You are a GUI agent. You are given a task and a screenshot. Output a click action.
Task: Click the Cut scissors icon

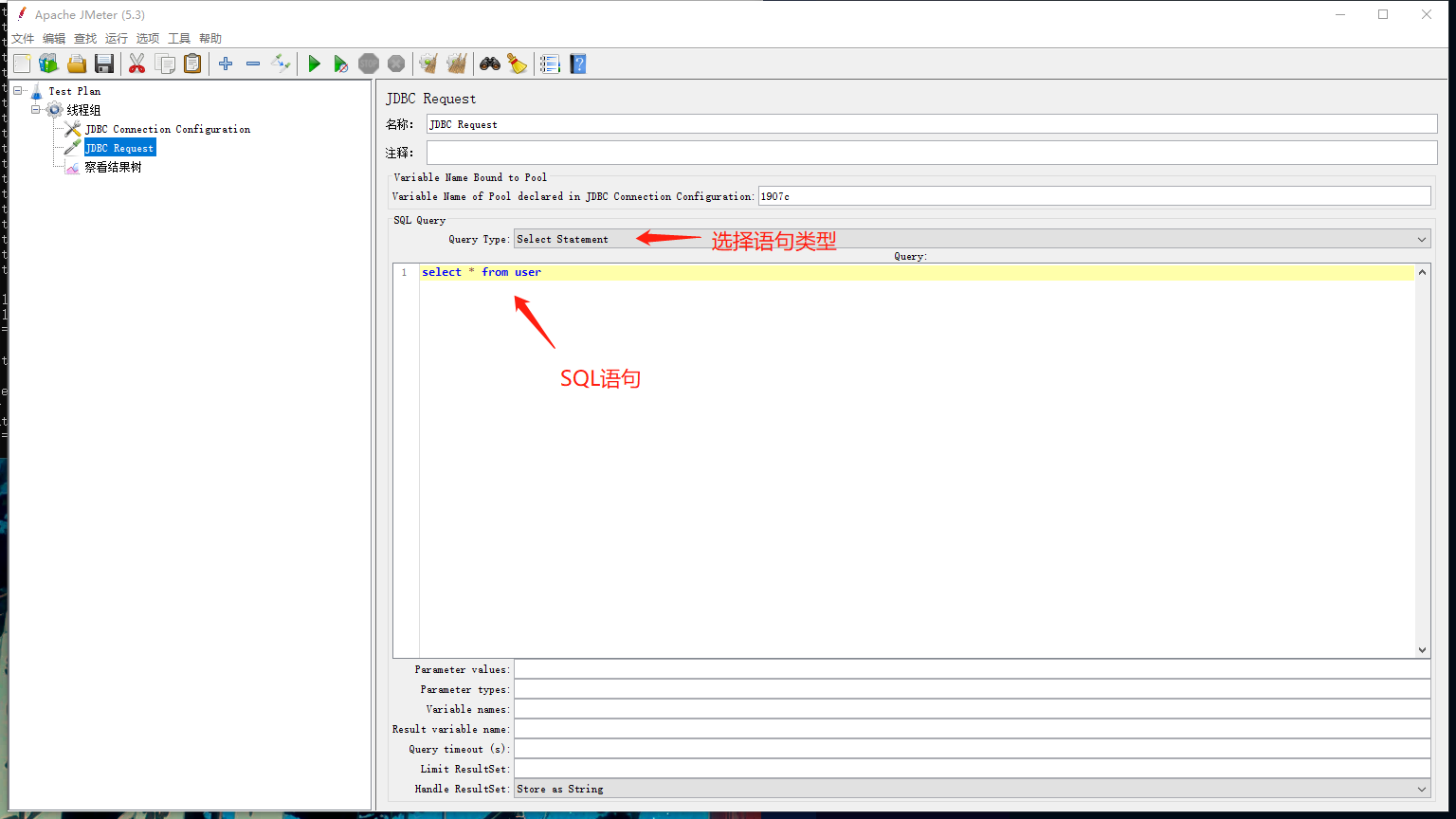tap(137, 64)
